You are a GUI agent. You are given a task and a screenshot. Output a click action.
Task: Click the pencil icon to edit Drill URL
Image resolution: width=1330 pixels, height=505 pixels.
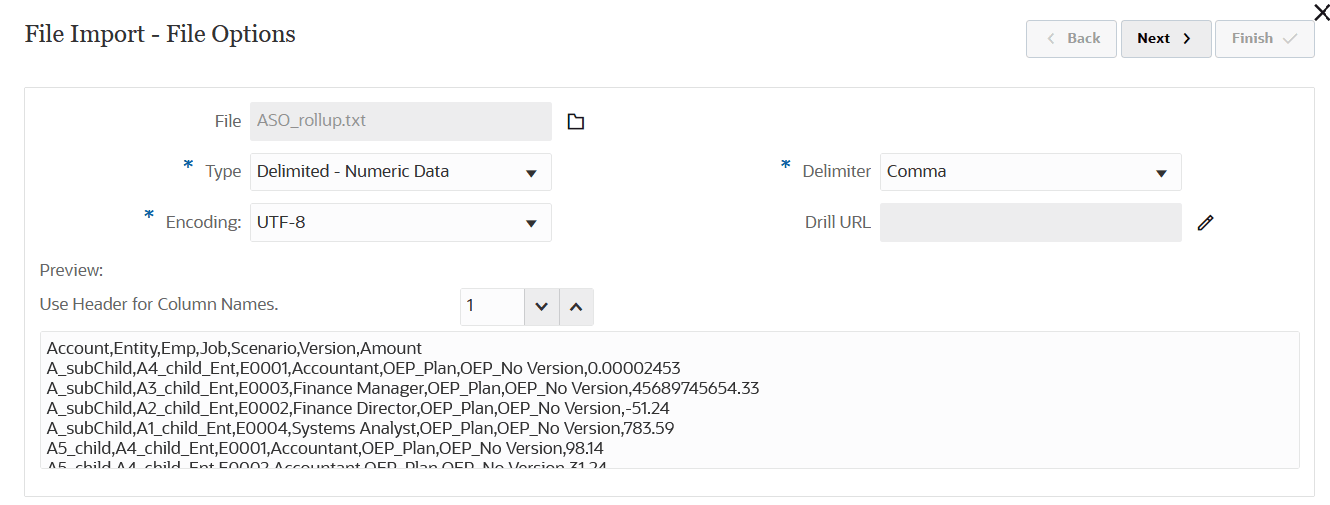tap(1205, 223)
